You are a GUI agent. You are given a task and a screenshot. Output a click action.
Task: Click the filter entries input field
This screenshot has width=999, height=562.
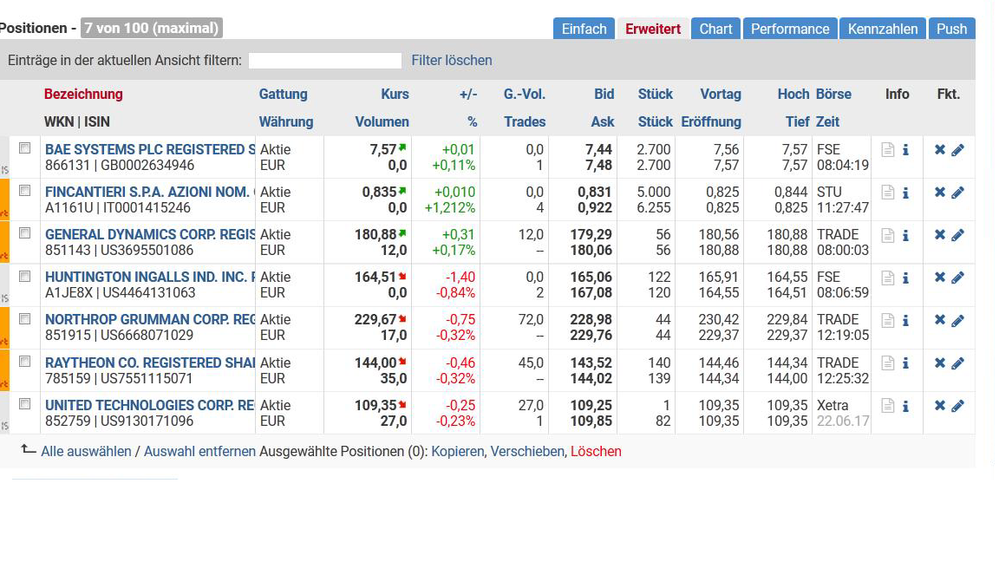[325, 61]
